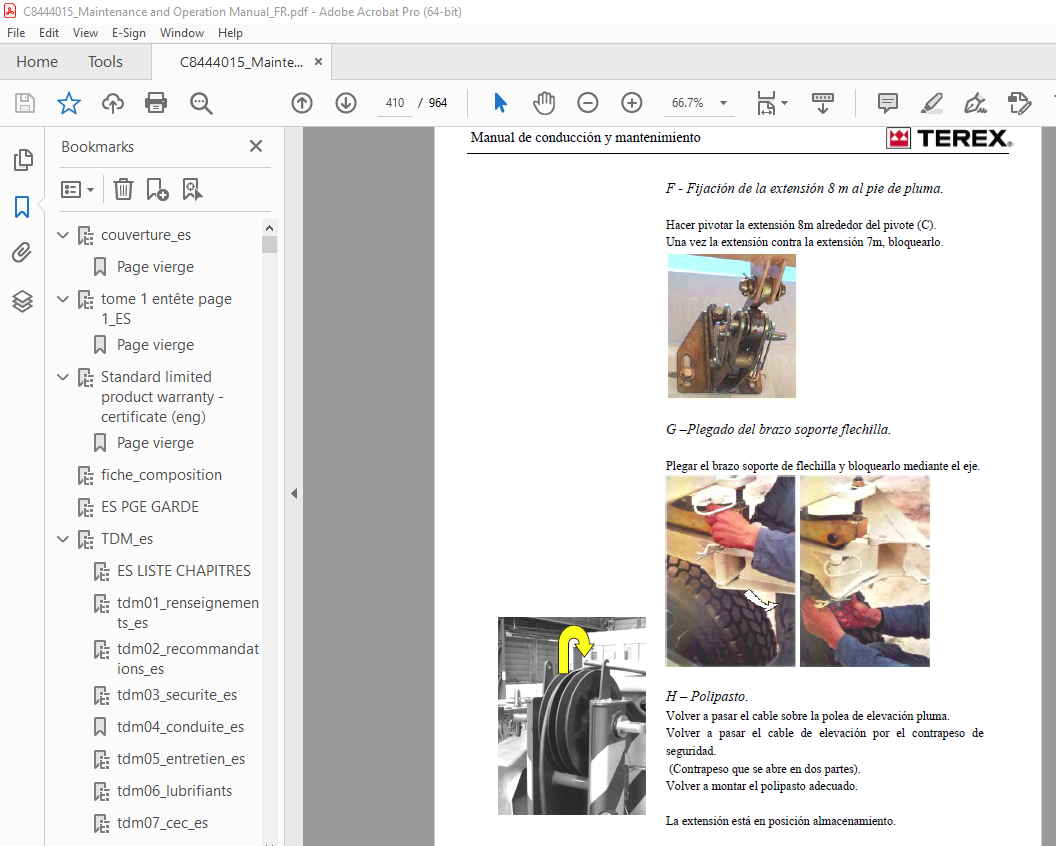
Task: Zoom out with minus button
Action: tap(587, 103)
